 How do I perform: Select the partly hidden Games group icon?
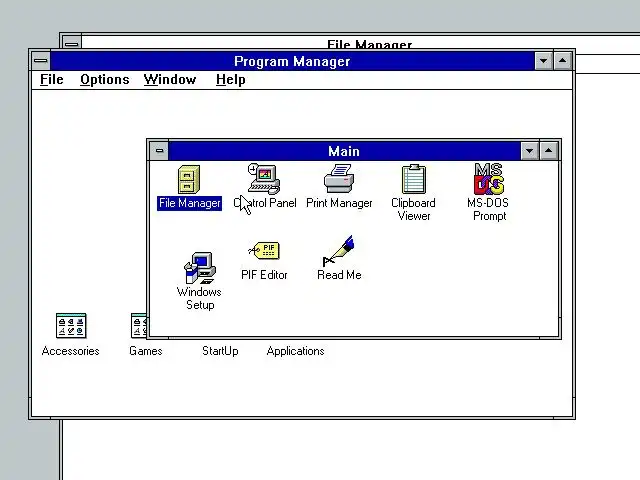pos(138,326)
